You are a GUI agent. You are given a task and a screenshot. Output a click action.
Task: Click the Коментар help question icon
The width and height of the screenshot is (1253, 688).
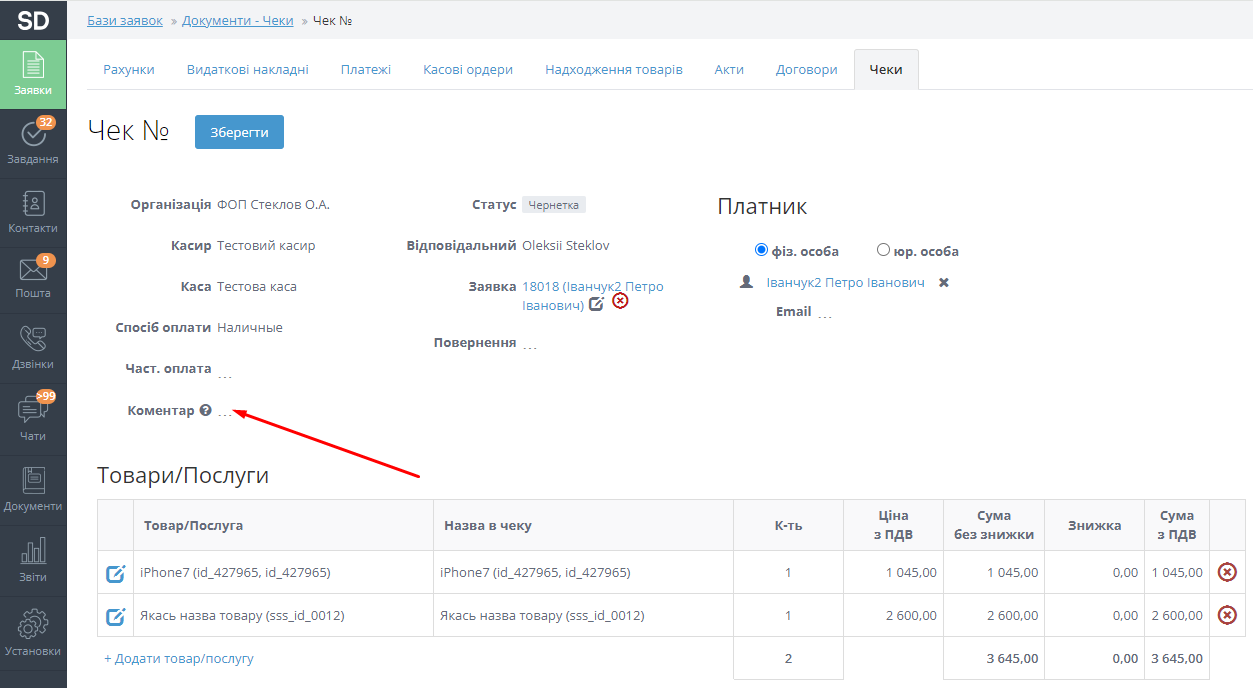[205, 410]
